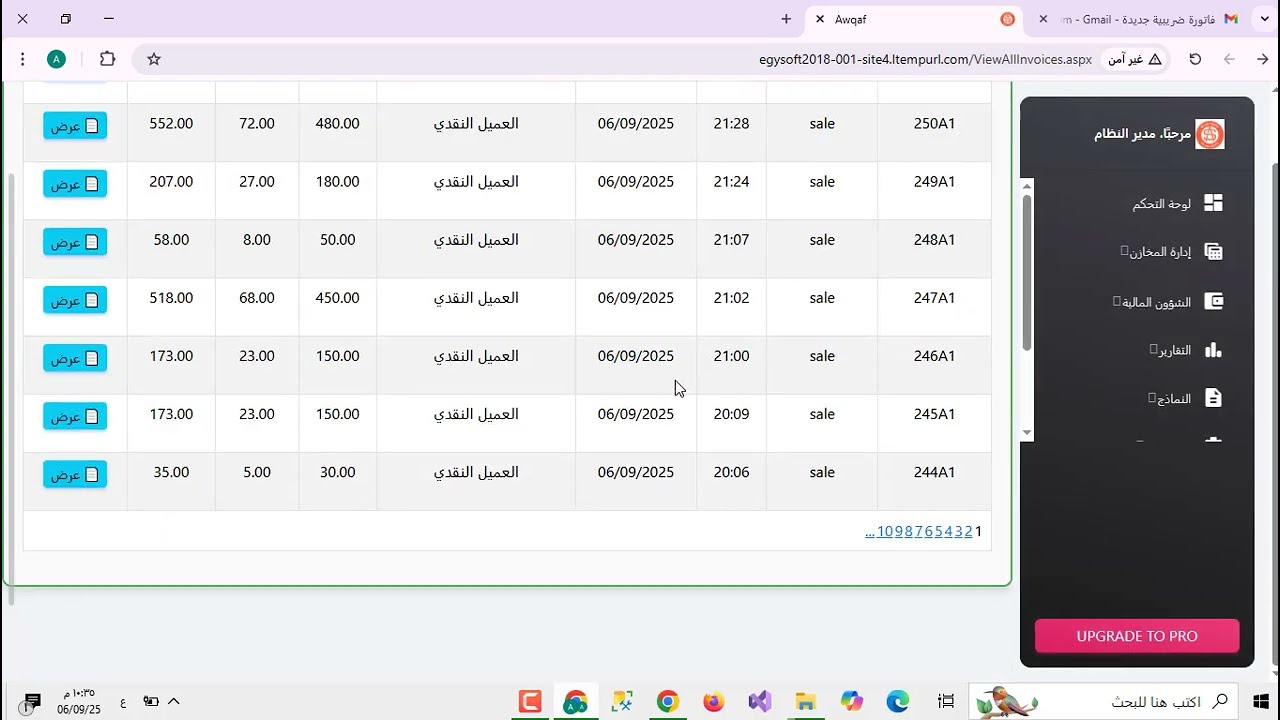
Task: Click the الشؤون المالية wallet icon
Action: coord(1213,301)
